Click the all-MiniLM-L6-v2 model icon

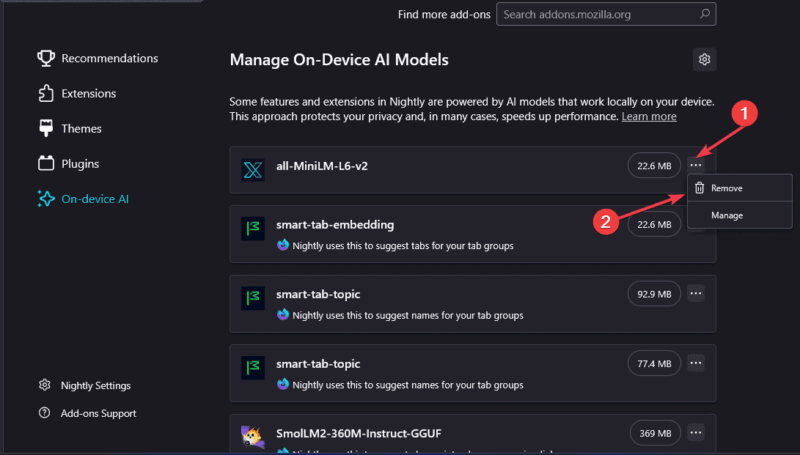[x=253, y=169]
